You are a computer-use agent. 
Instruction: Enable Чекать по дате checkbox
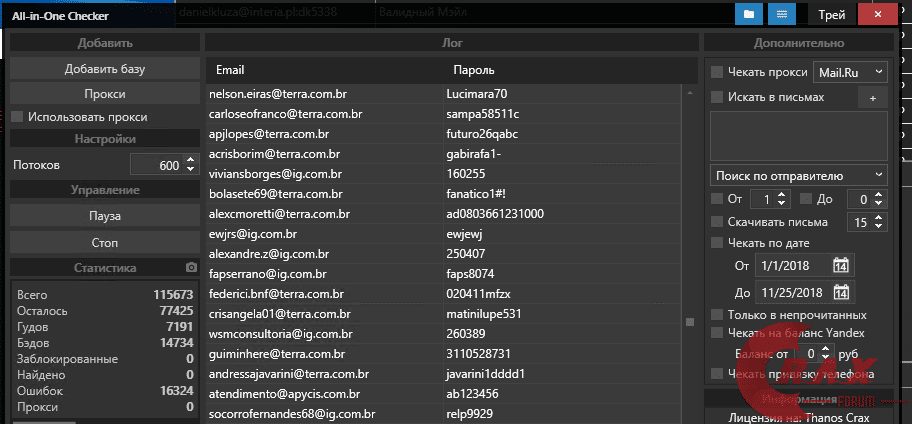coord(717,243)
